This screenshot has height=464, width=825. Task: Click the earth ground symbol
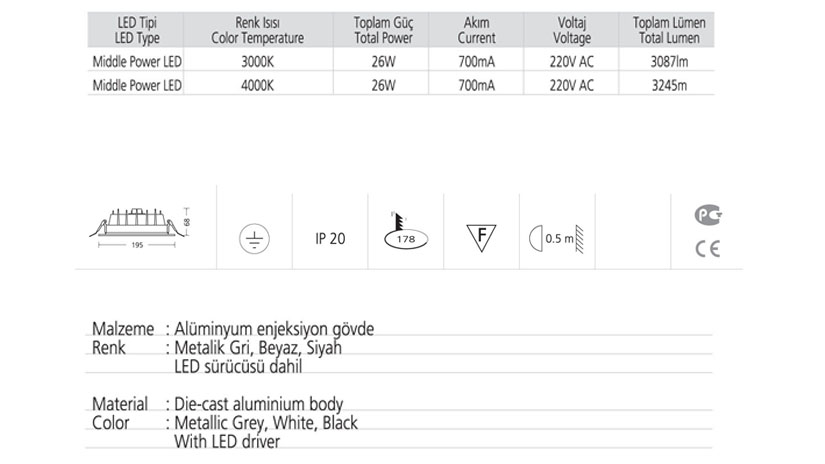[254, 239]
